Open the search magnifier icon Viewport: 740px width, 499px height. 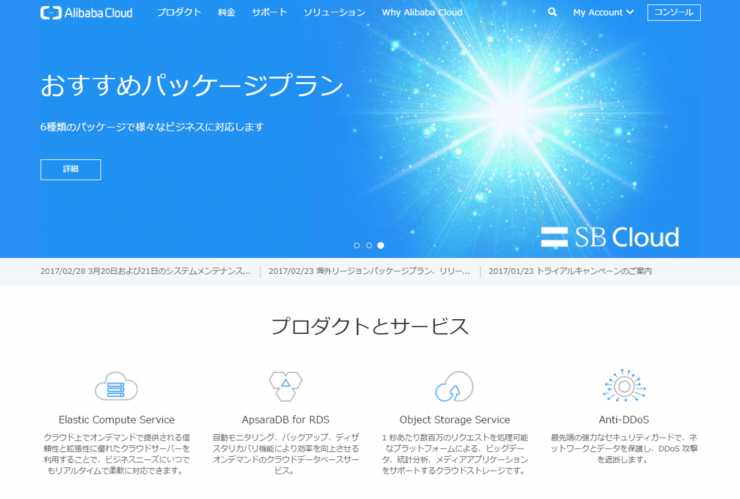[x=552, y=12]
